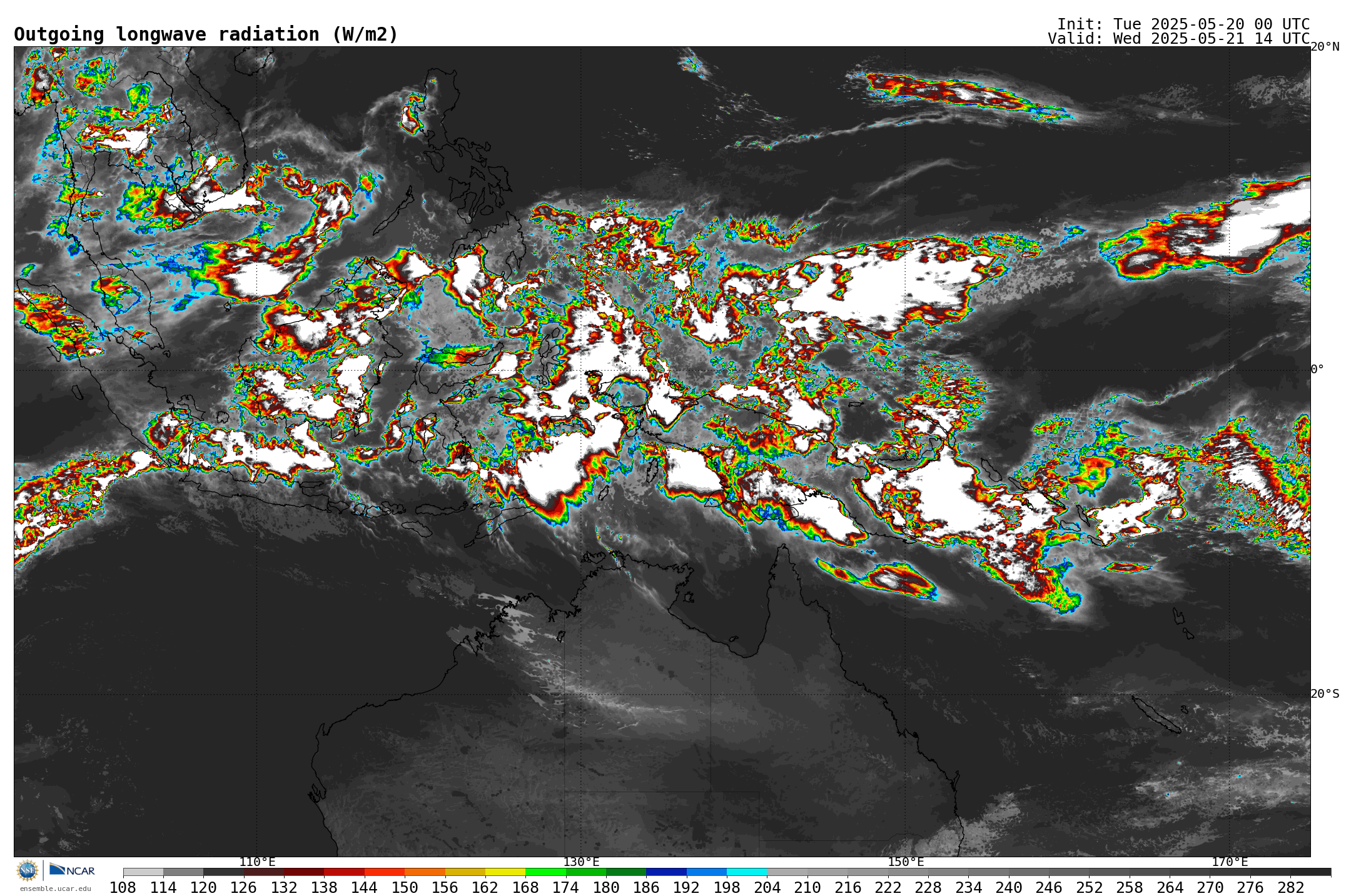Click the 0° equator latitude label
The width and height of the screenshot is (1351, 896).
point(1317,369)
